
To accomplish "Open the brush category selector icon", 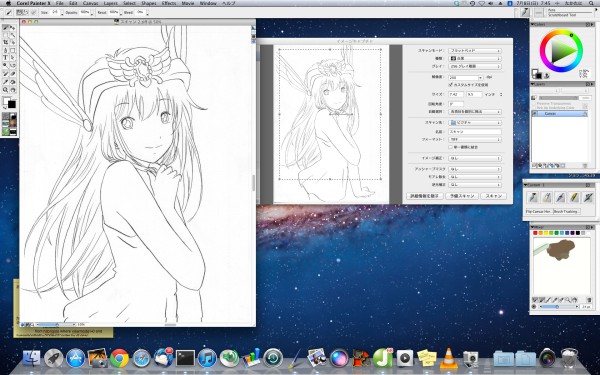I will 525,12.
